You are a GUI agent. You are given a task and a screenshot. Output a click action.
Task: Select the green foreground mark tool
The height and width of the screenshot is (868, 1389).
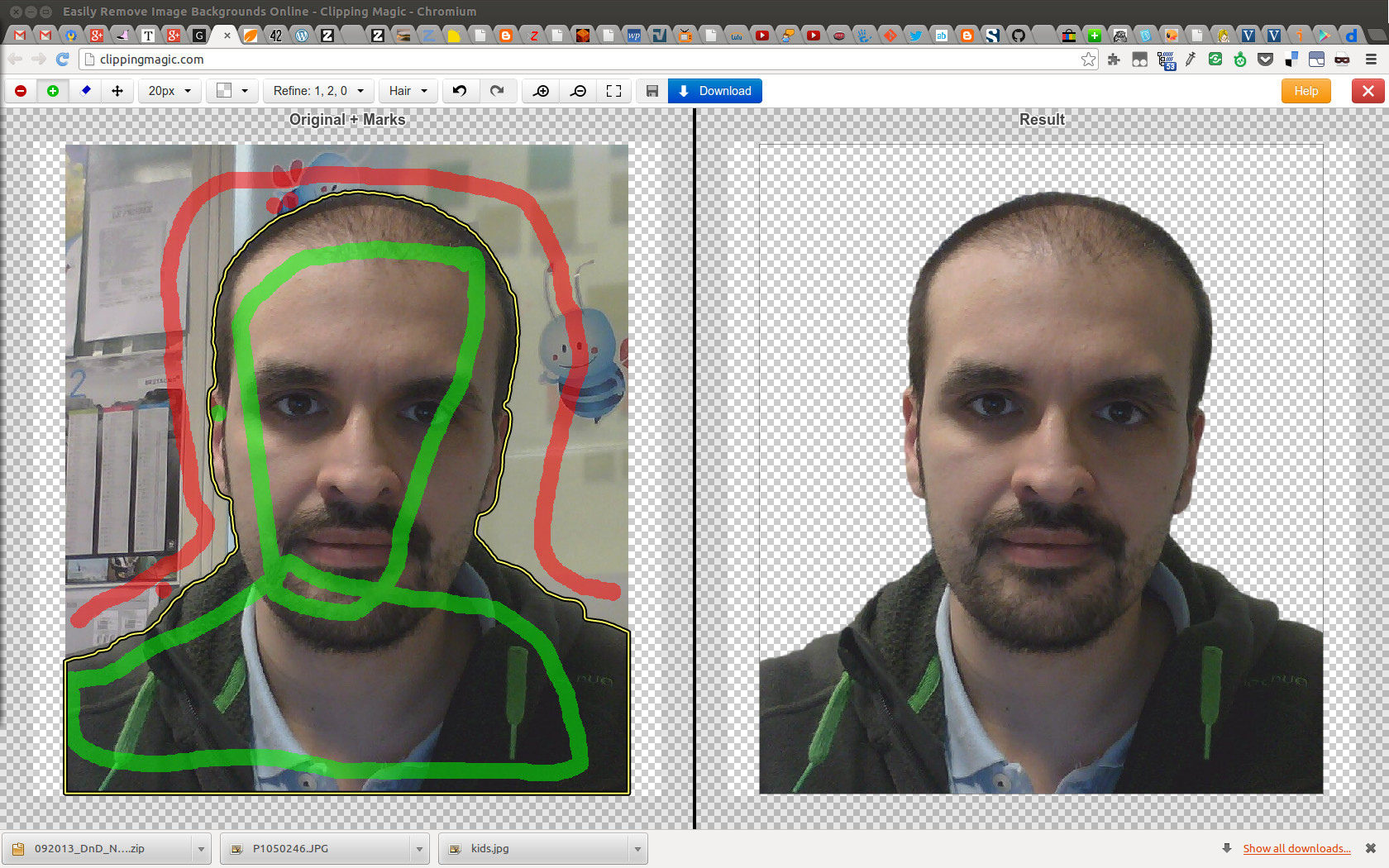(53, 91)
